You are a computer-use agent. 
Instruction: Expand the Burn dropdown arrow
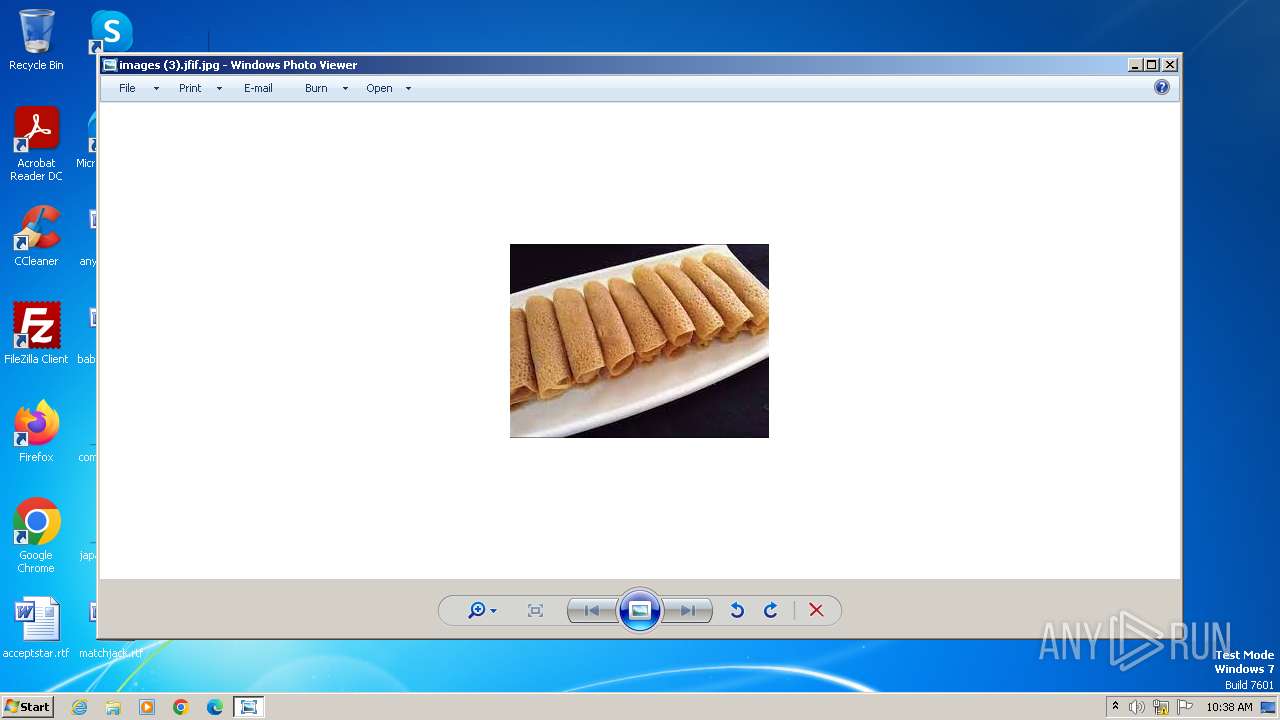345,89
